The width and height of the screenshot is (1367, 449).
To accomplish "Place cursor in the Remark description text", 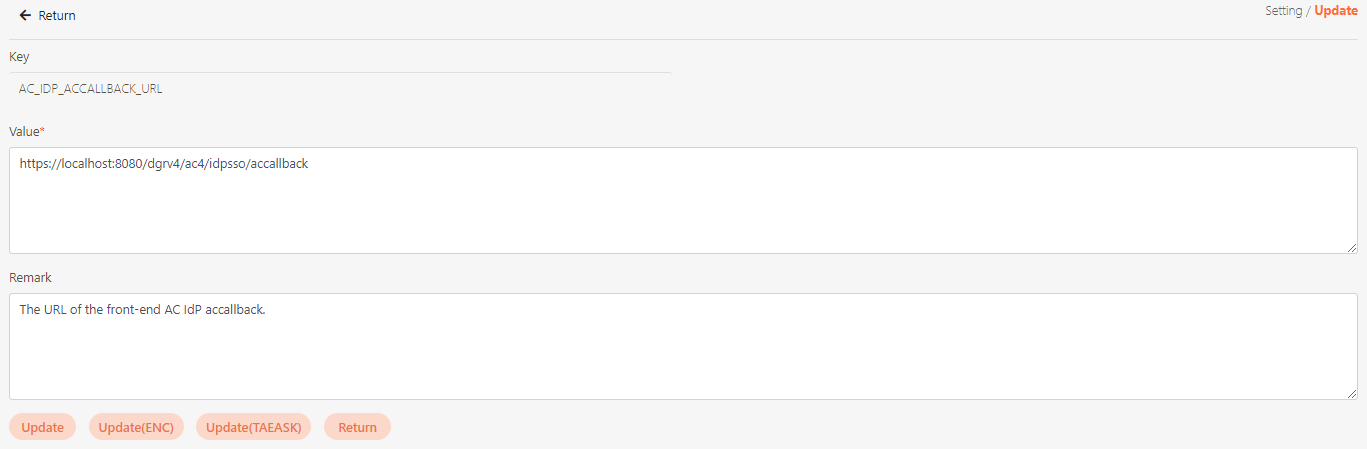I will click(x=142, y=310).
